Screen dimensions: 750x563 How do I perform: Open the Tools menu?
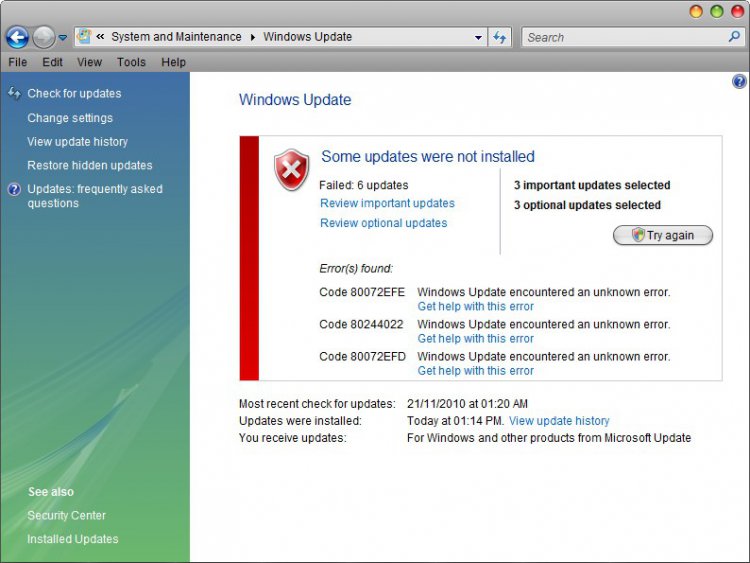[x=131, y=62]
